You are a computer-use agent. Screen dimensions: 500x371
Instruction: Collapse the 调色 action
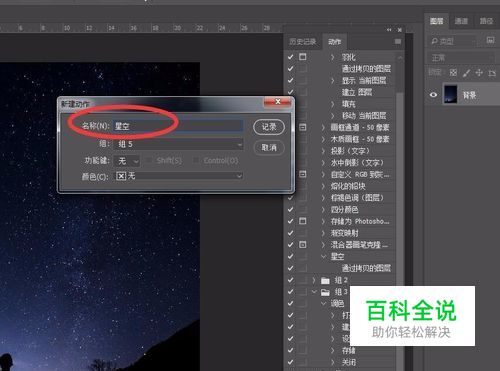coord(323,303)
